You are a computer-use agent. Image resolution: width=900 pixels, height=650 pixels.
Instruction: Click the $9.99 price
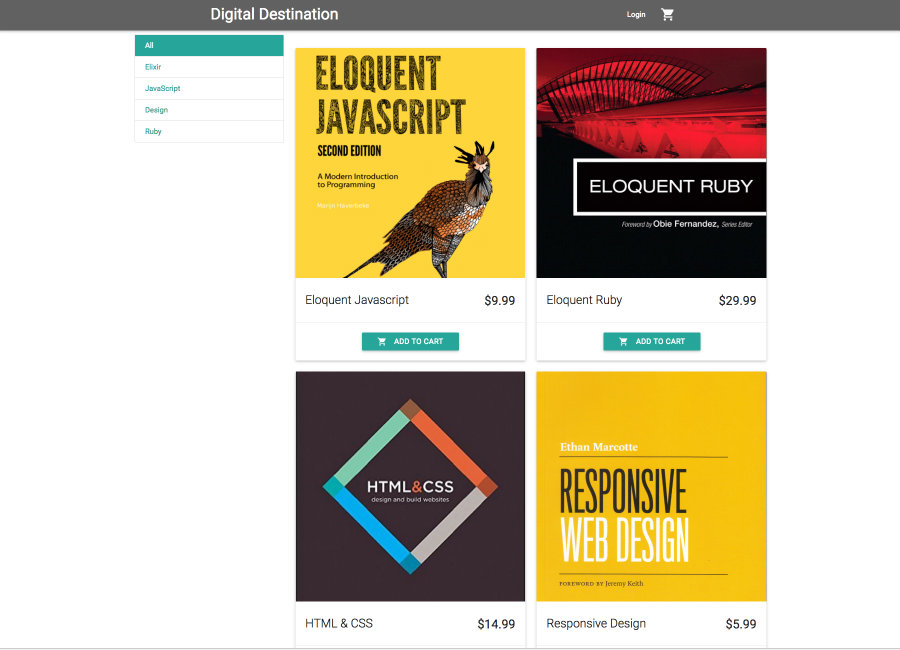coord(499,300)
